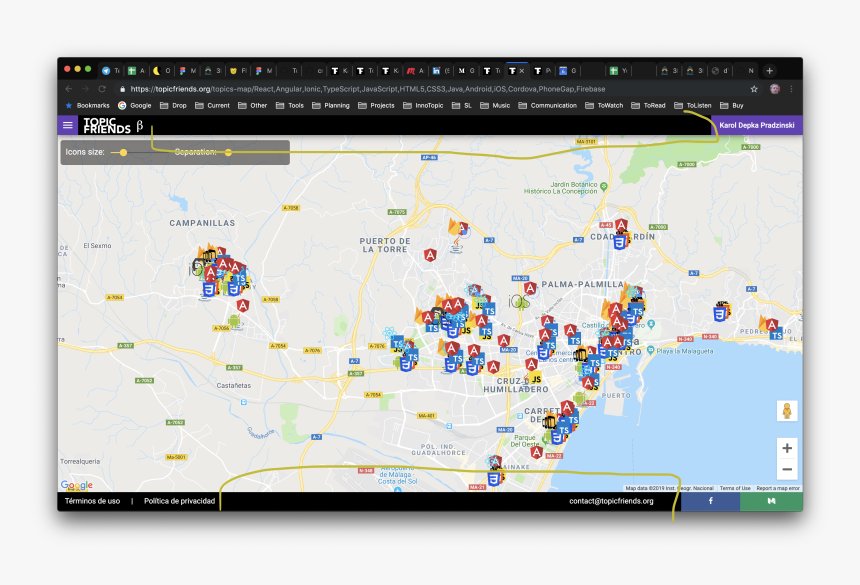
Task: Open the Bookmarks star shortcut
Action: [87, 105]
